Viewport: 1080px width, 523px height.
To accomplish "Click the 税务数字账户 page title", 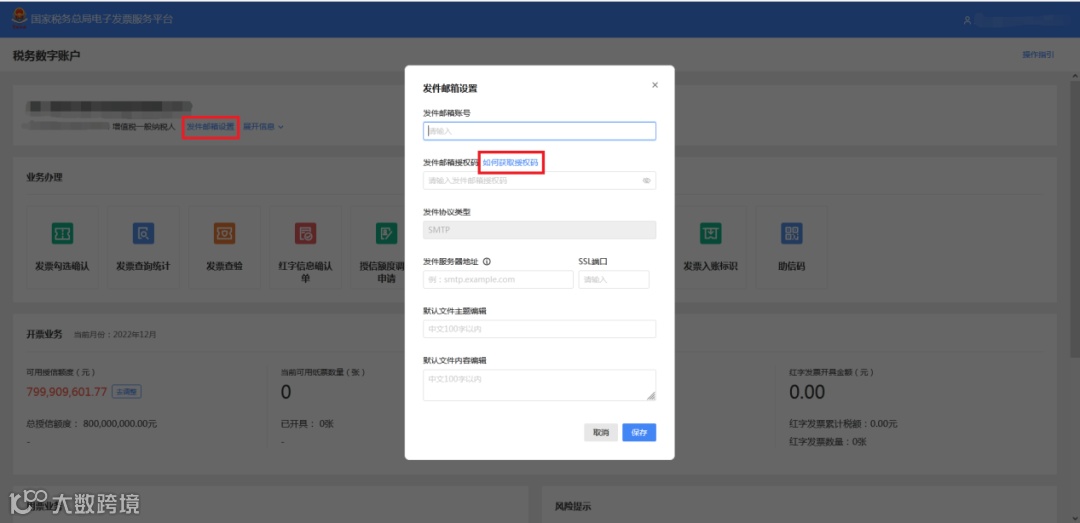I will click(x=46, y=55).
